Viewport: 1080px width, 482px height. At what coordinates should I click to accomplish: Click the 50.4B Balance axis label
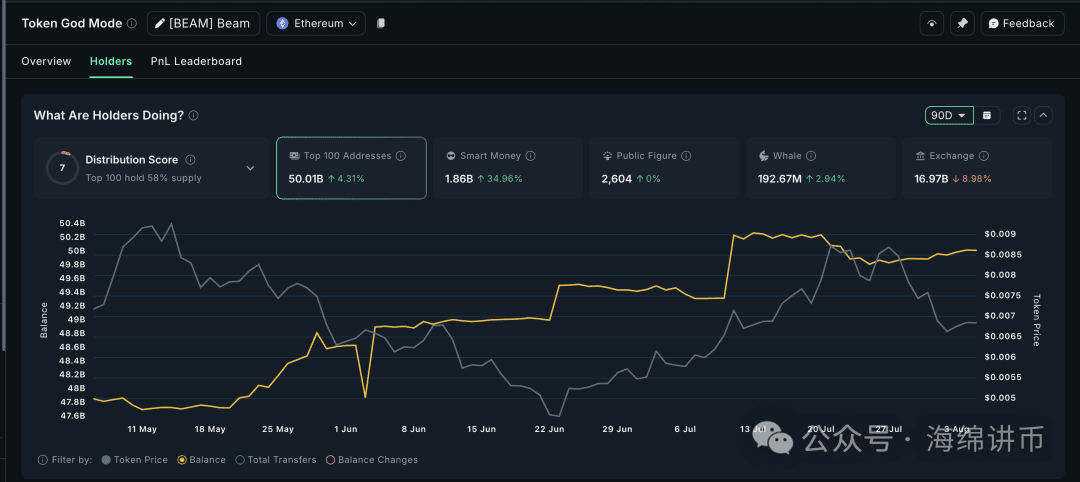72,223
